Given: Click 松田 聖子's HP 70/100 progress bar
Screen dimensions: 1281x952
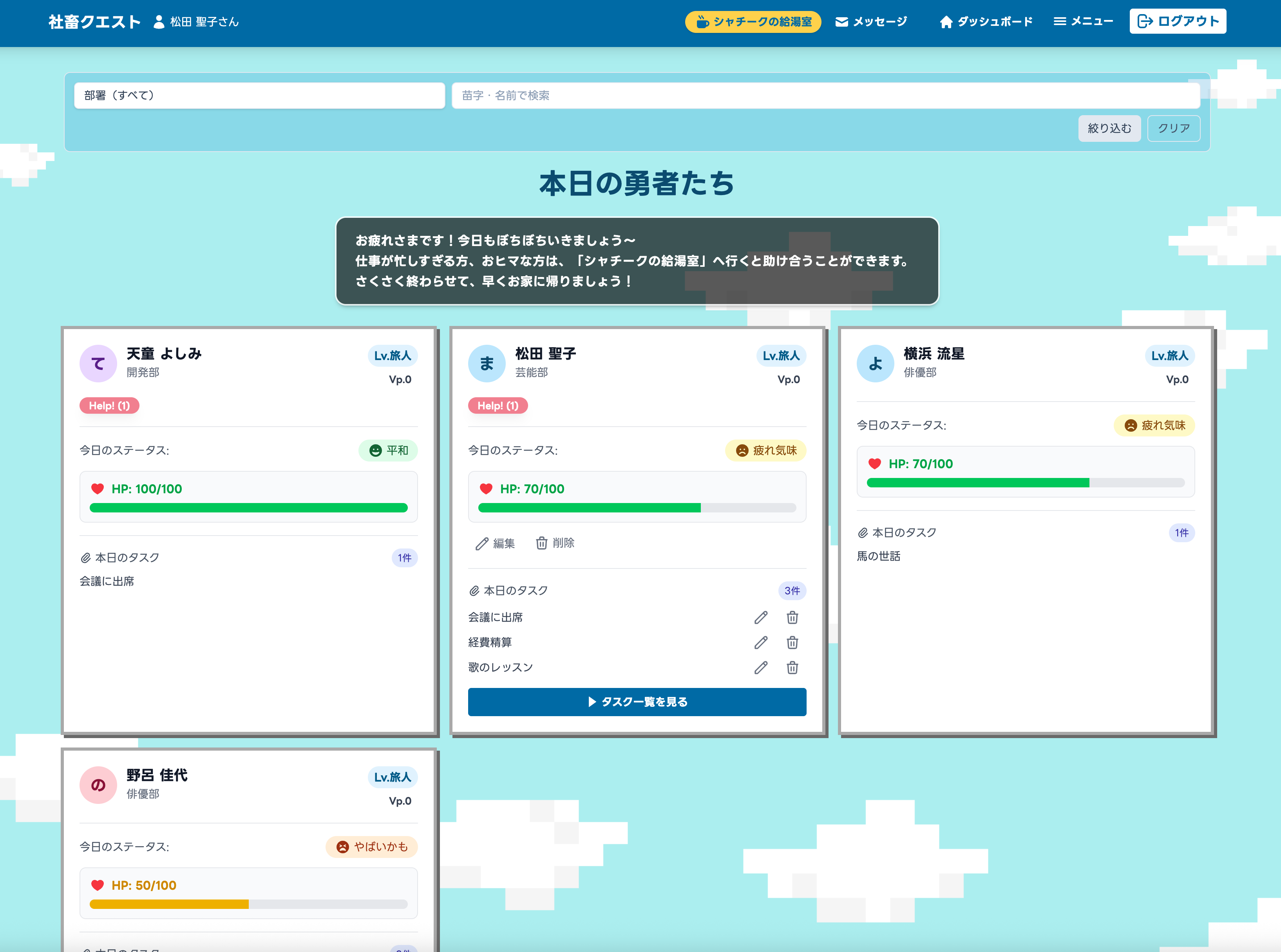Looking at the screenshot, I should click(x=637, y=508).
